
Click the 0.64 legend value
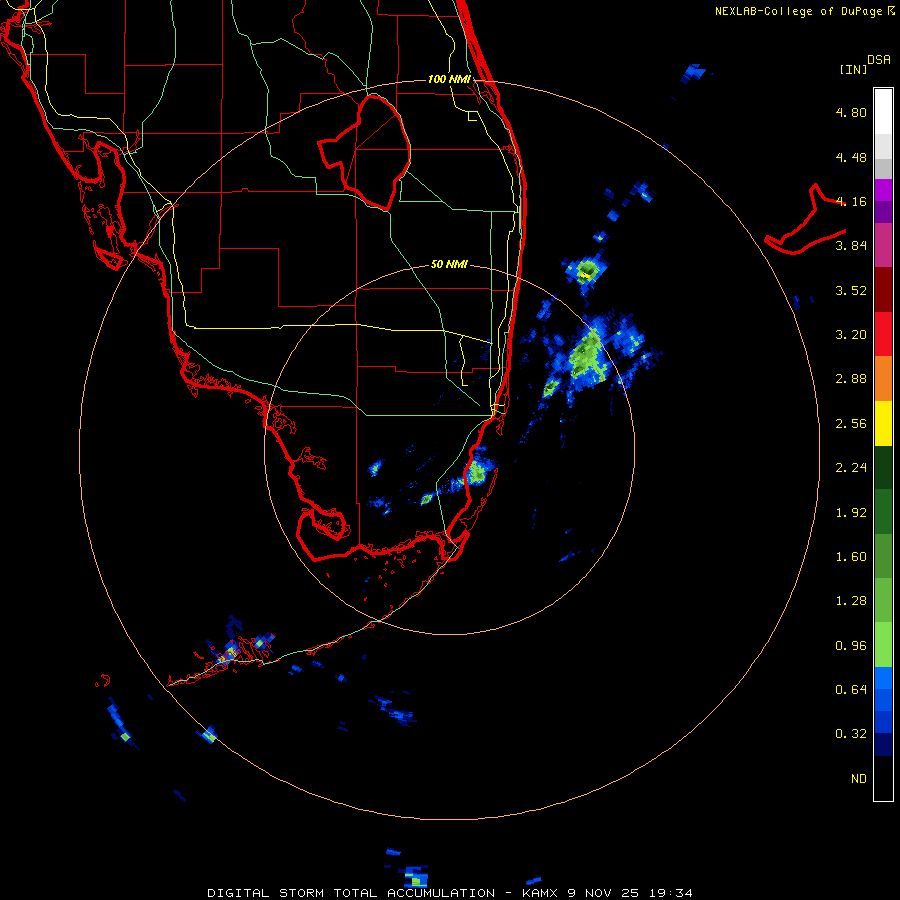tap(851, 689)
